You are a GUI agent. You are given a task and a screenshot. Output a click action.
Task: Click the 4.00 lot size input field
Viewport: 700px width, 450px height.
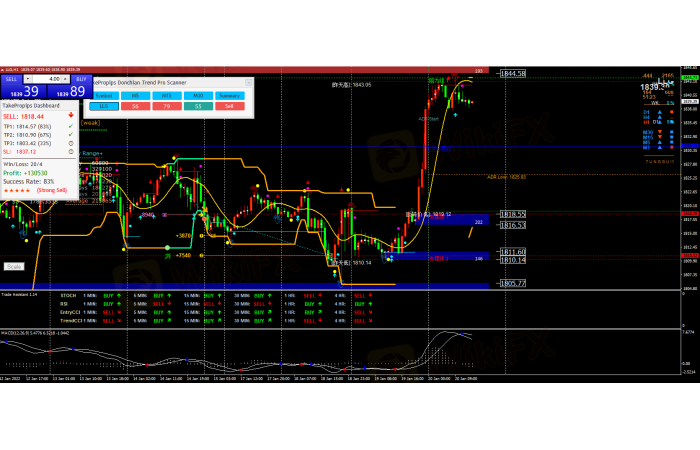click(47, 79)
